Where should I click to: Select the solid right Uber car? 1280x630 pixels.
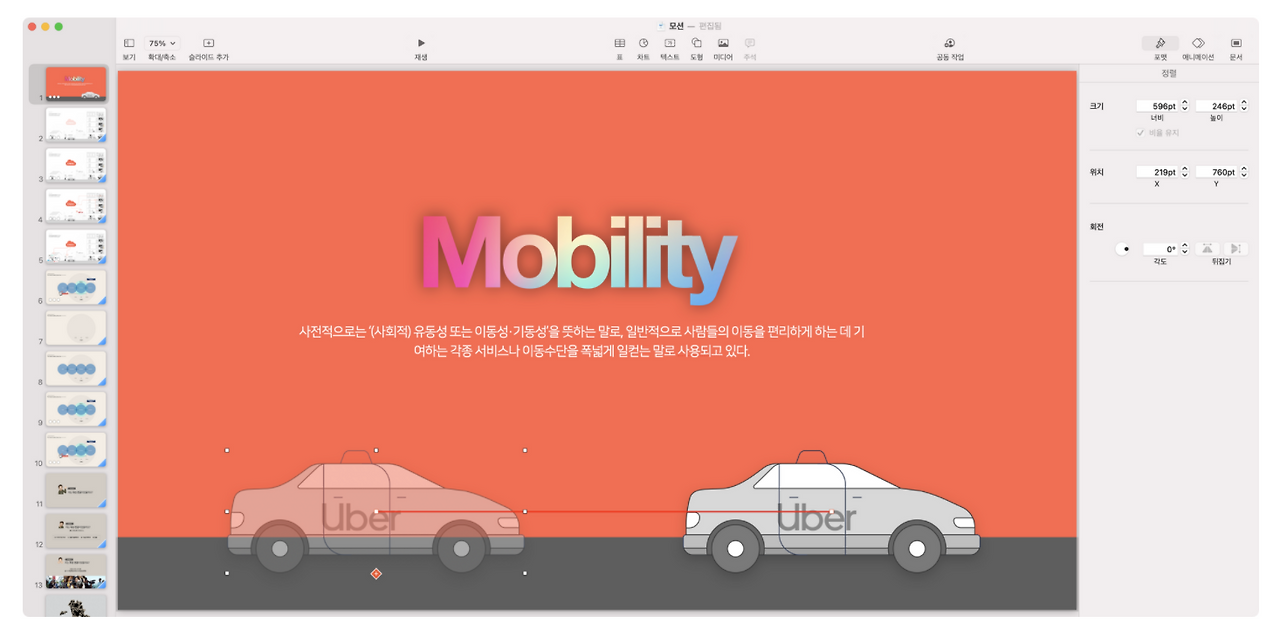click(832, 513)
